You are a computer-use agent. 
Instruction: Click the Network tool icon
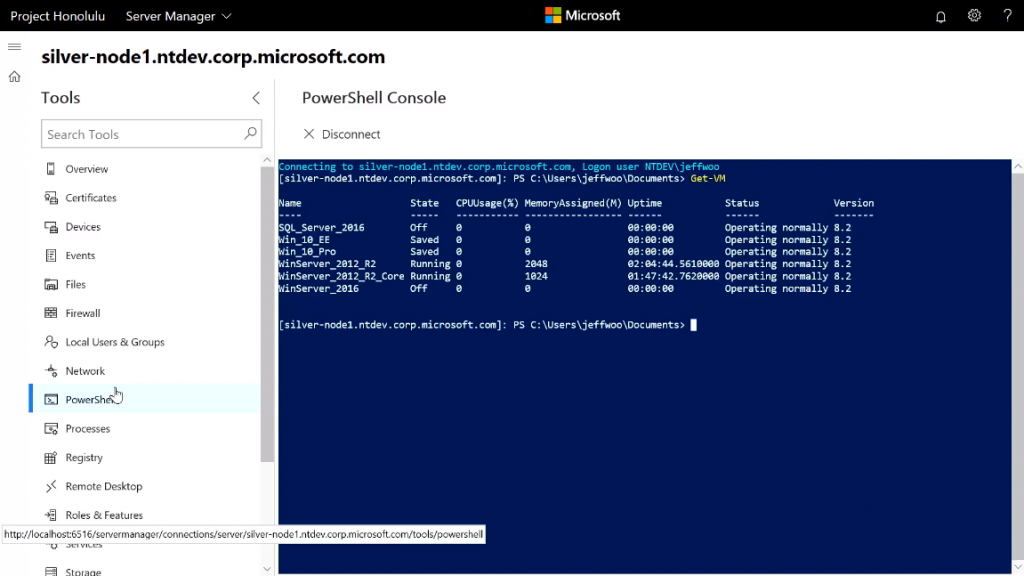[51, 371]
